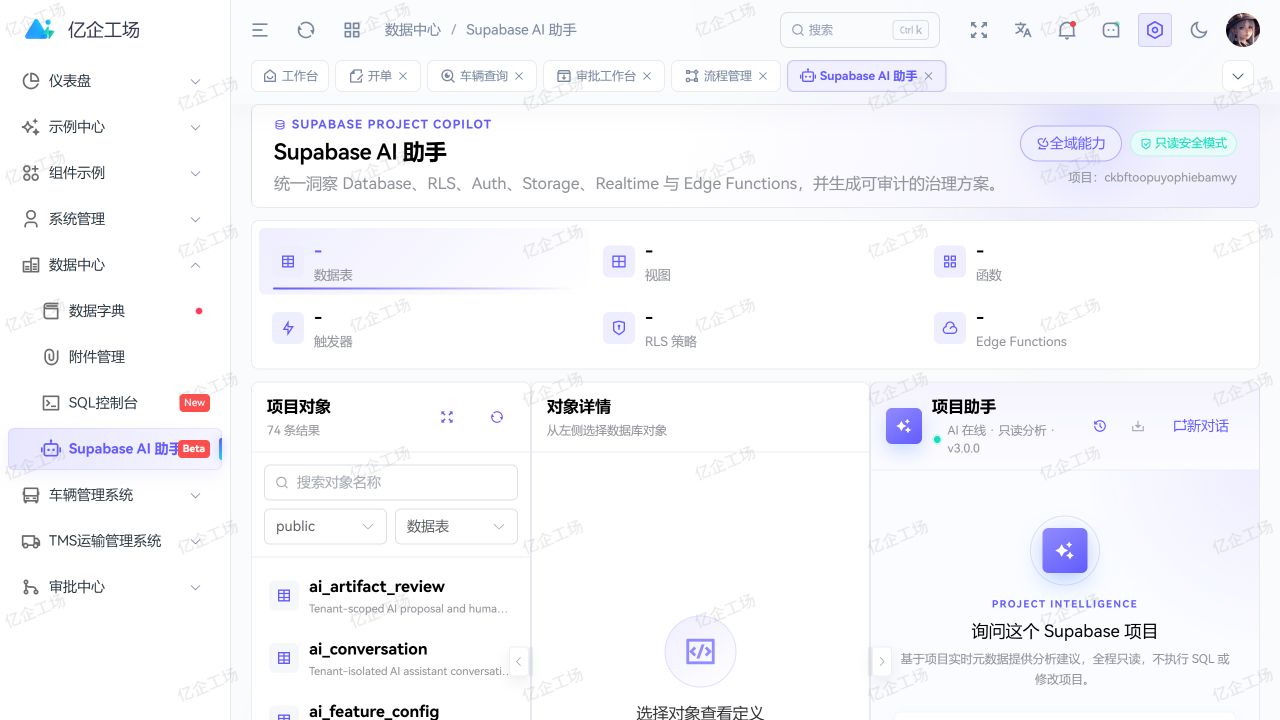1280x720 pixels.
Task: Select ai_artifact_review table
Action: pyautogui.click(x=391, y=596)
